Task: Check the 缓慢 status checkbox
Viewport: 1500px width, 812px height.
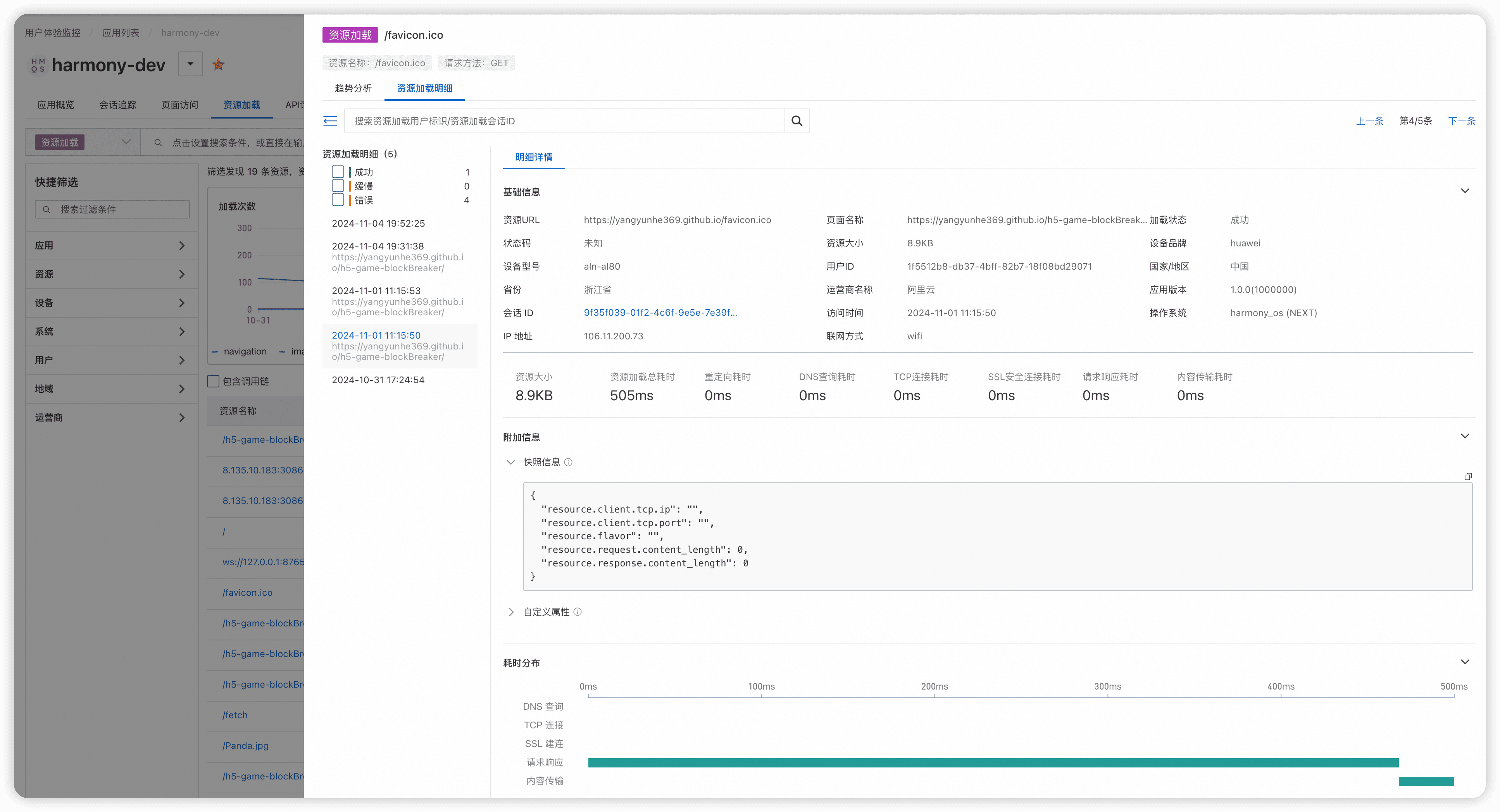Action: [338, 186]
